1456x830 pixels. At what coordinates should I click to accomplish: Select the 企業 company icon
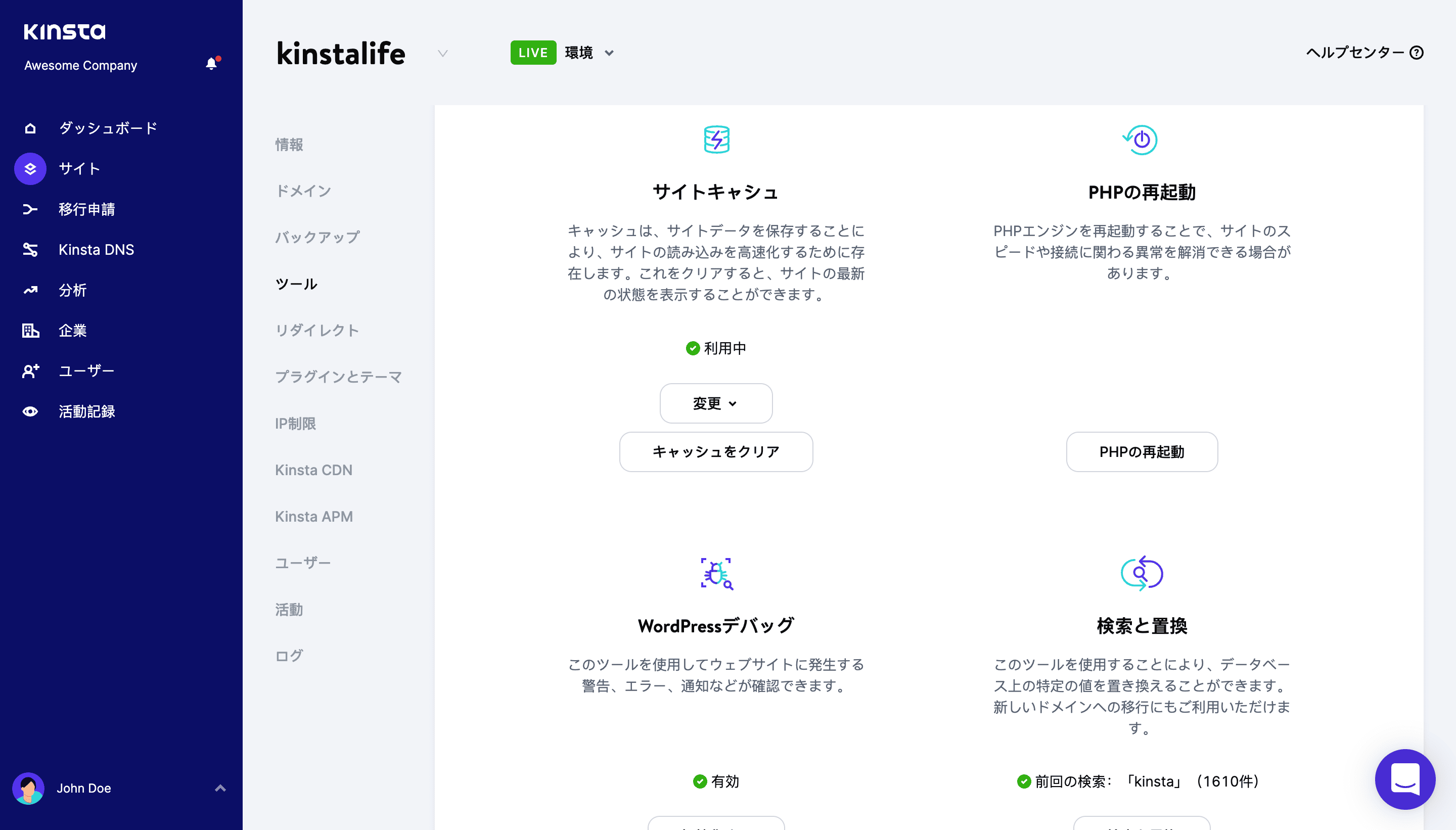coord(30,331)
